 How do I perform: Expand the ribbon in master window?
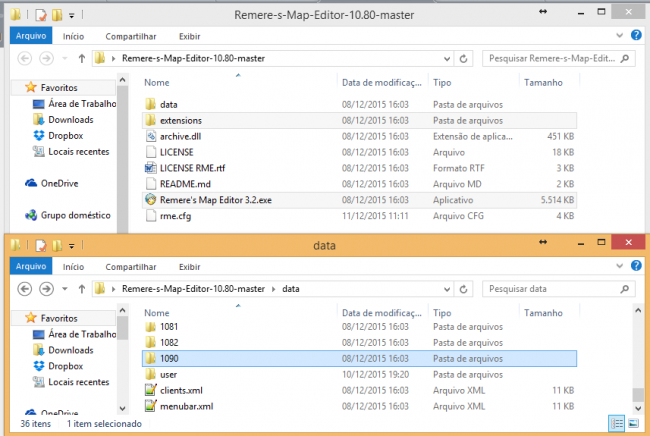click(x=619, y=35)
